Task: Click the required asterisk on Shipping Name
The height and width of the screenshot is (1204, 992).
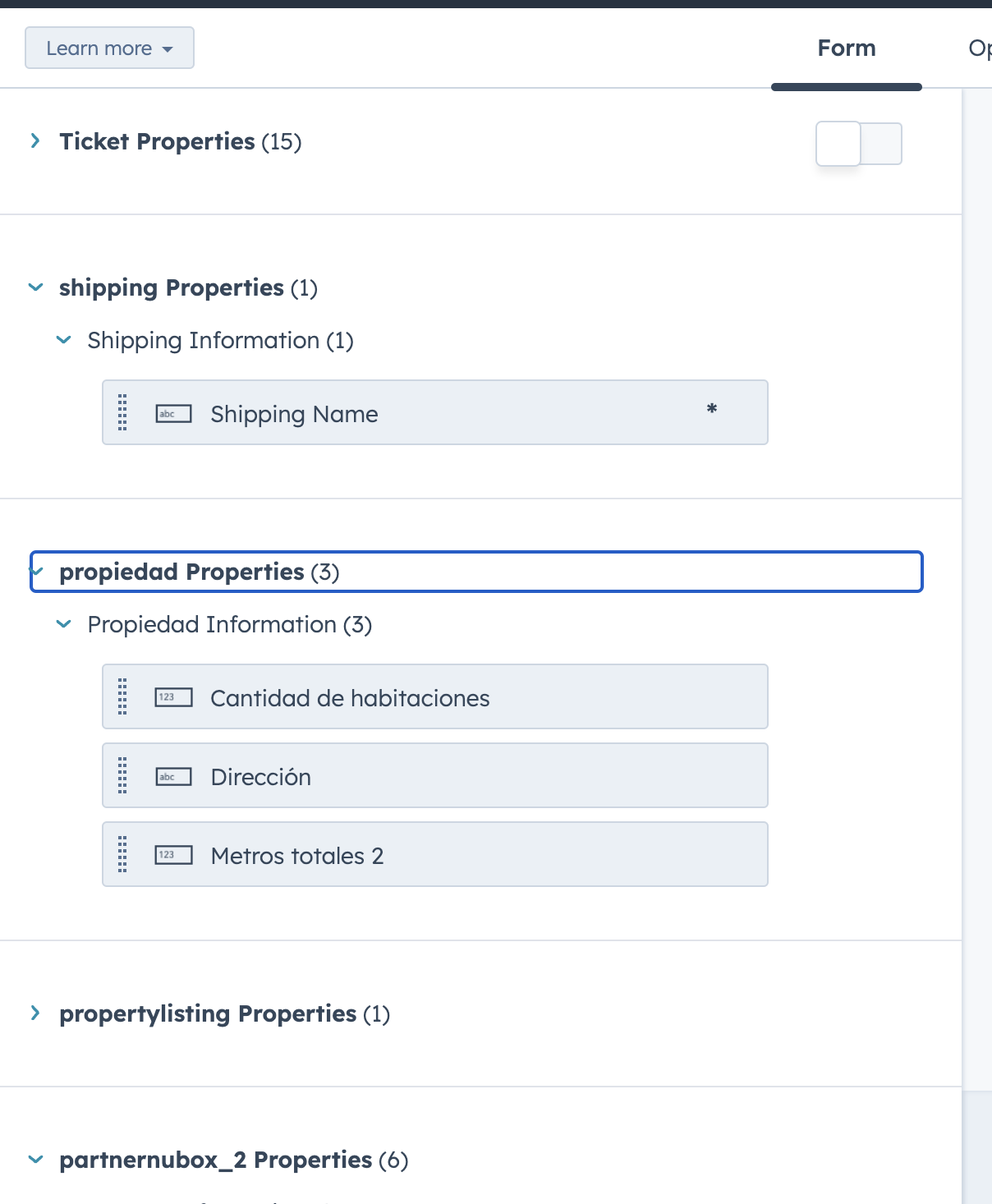Action: pyautogui.click(x=711, y=408)
